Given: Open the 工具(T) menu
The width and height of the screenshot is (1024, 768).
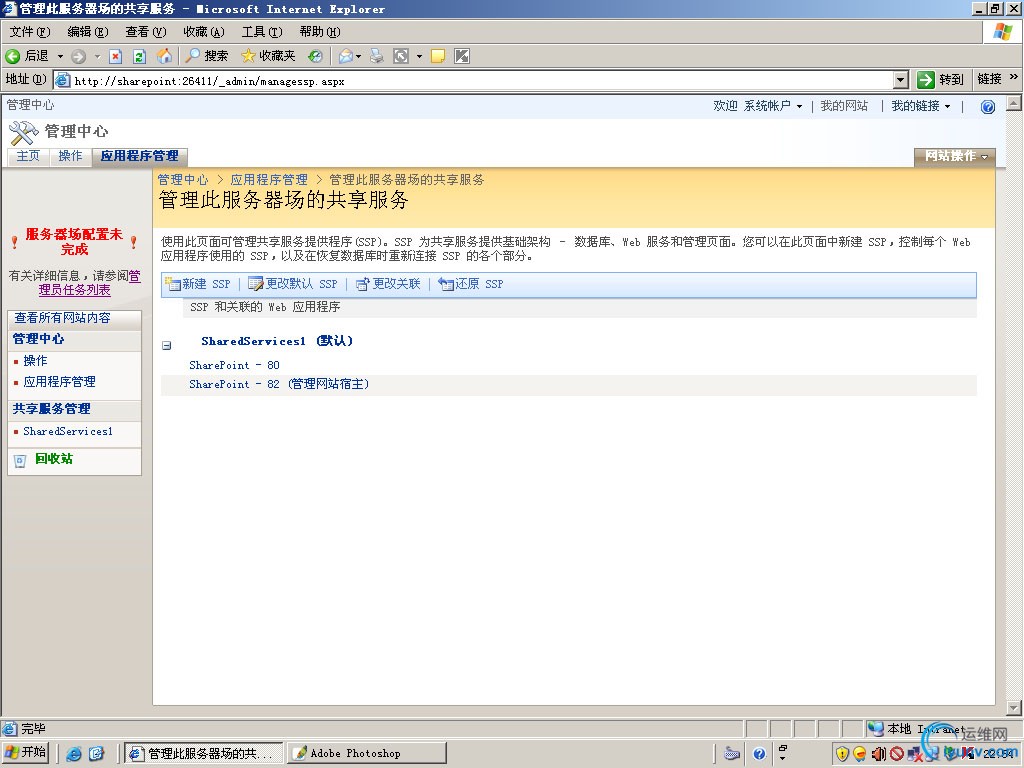Looking at the screenshot, I should 262,31.
